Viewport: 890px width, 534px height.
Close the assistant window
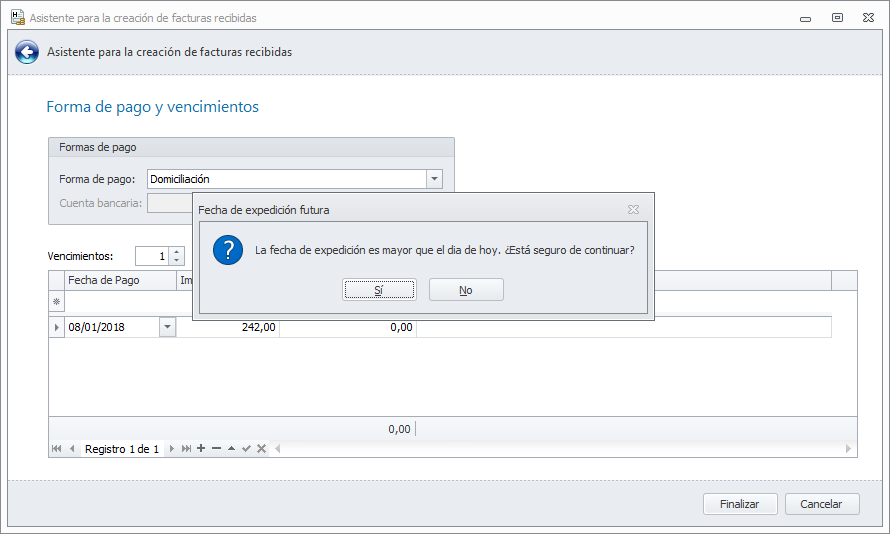tap(868, 18)
